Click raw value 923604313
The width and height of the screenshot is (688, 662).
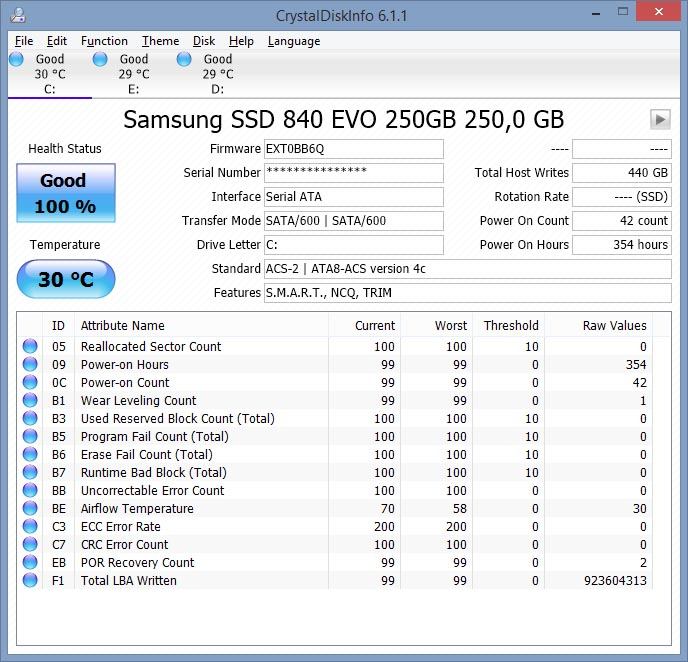[615, 580]
